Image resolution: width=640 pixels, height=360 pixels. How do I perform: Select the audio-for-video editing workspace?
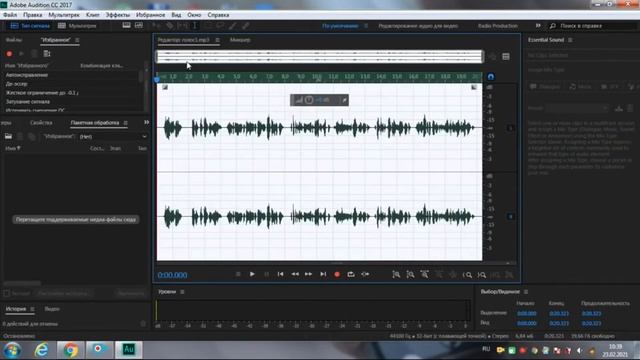[x=418, y=26]
